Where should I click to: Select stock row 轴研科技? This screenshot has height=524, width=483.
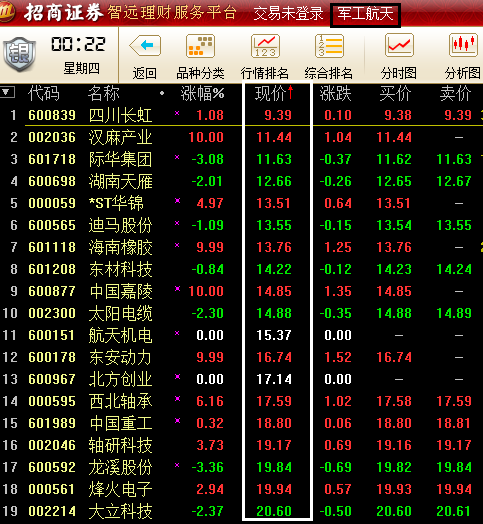pyautogui.click(x=241, y=445)
